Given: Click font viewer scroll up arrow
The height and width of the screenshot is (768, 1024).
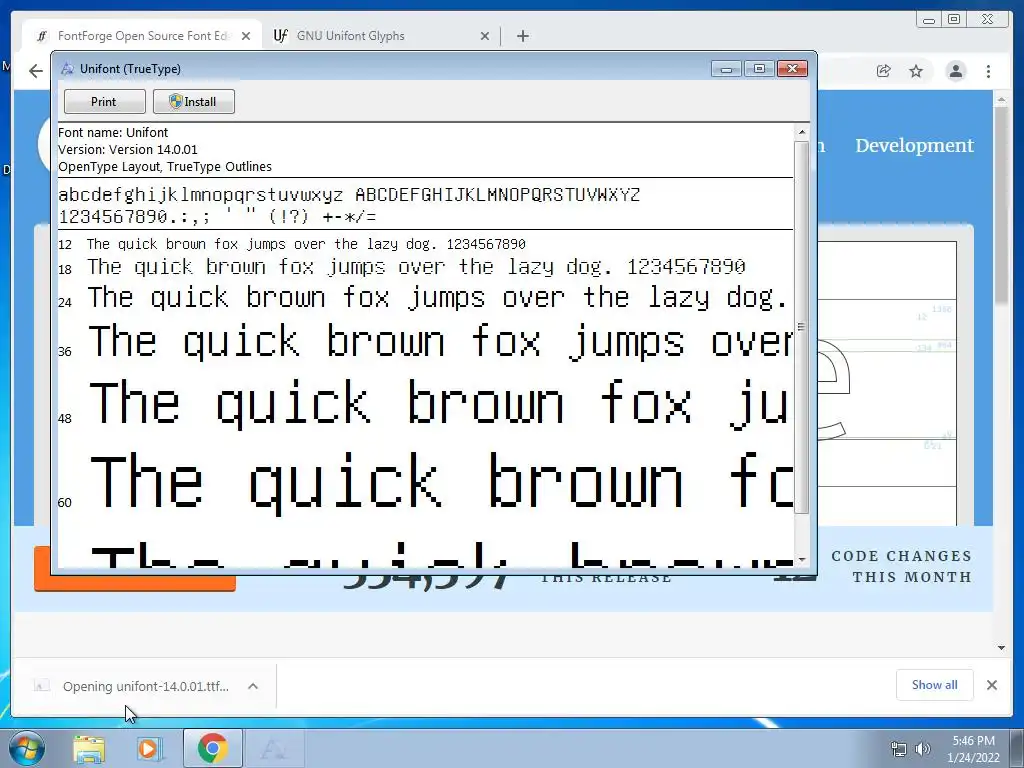Looking at the screenshot, I should 802,132.
